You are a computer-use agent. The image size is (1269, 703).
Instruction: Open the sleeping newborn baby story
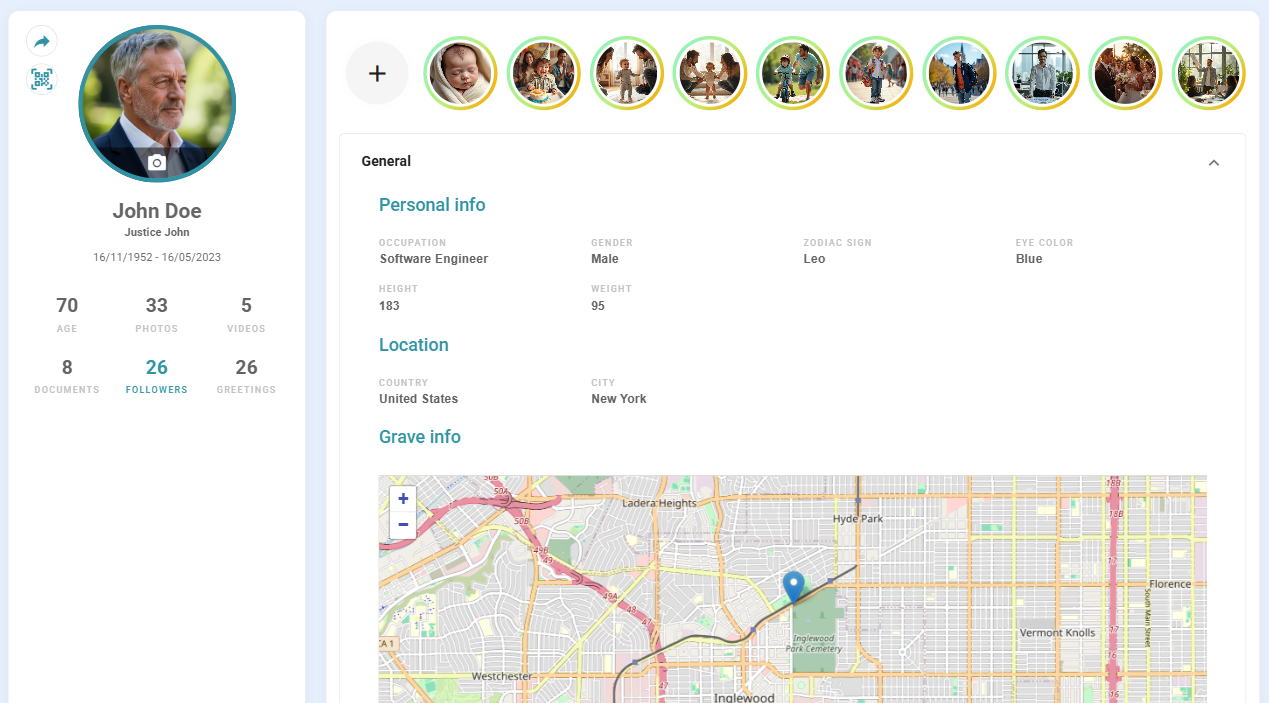pyautogui.click(x=460, y=73)
